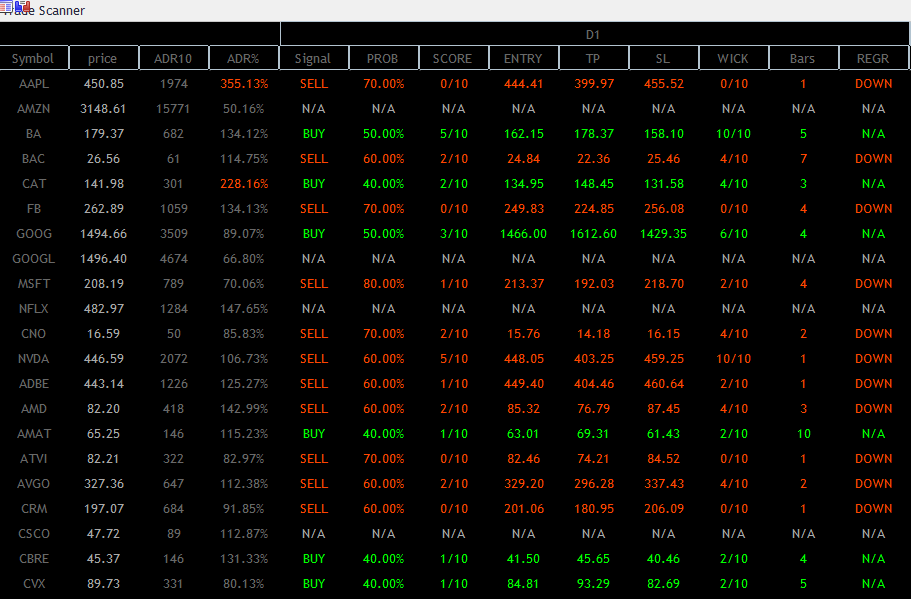The image size is (911, 599).
Task: Click the CSCO price 47.72
Action: (103, 533)
